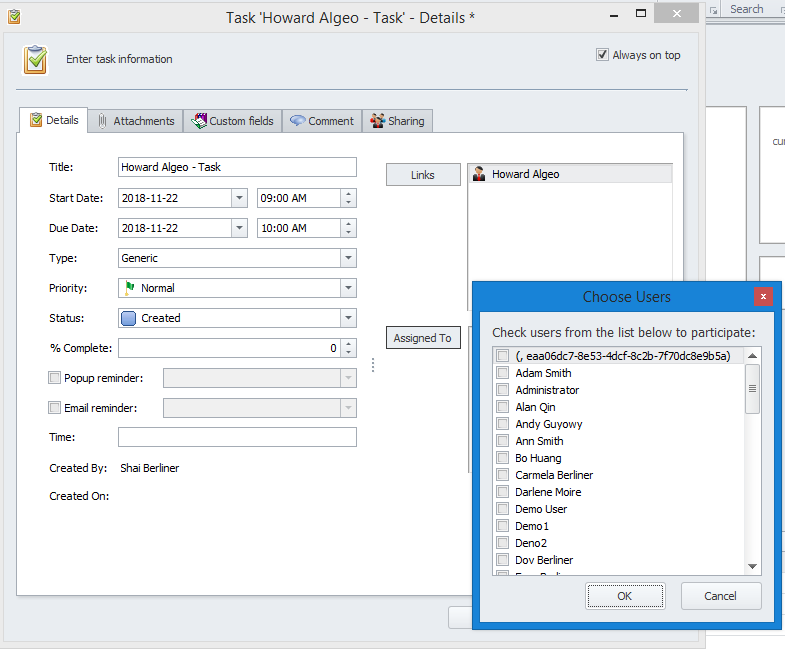Expand the Status dropdown arrow

348,318
